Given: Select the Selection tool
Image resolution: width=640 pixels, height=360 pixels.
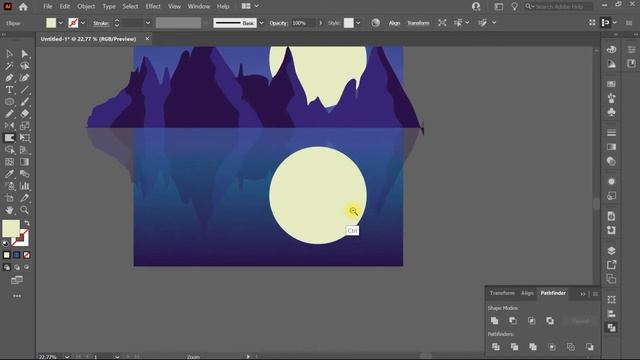Looking at the screenshot, I should (x=9, y=54).
